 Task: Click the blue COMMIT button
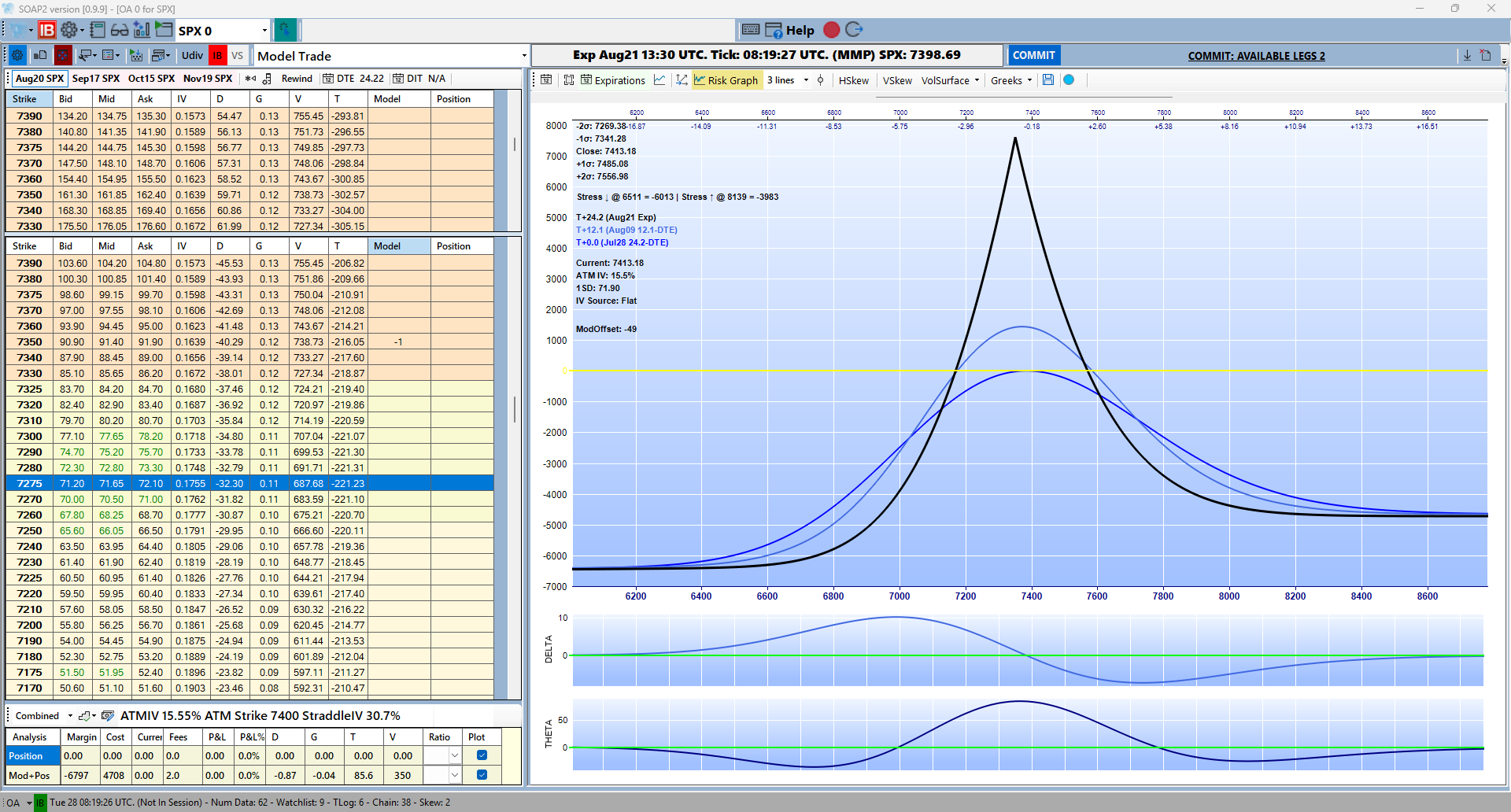[1033, 55]
